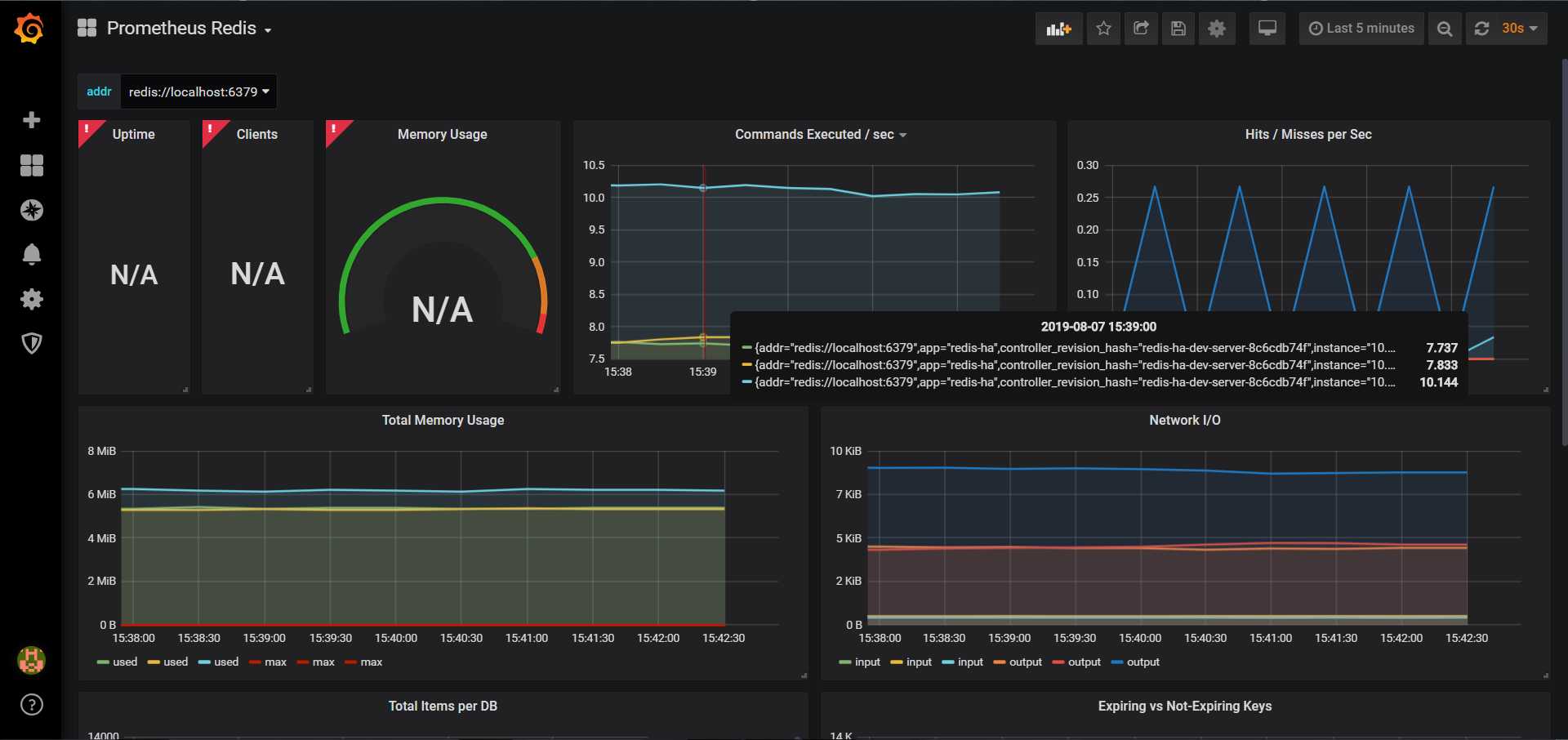Toggle the yellow 'input' legend series
This screenshot has height=740, width=1568.
click(919, 662)
